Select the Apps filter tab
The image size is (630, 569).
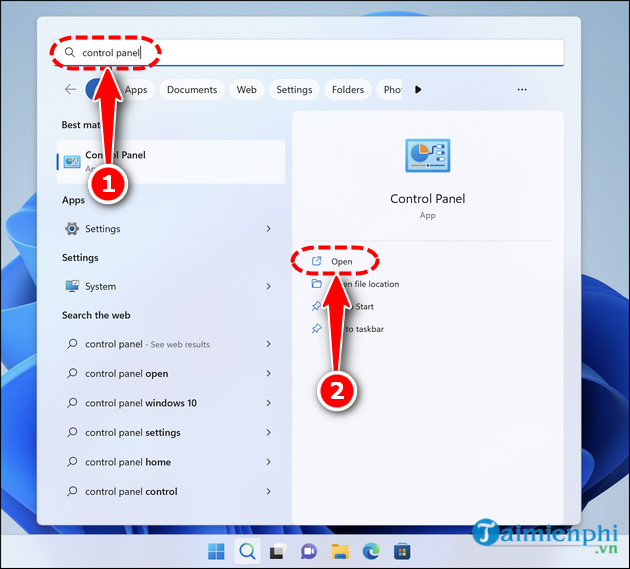pos(136,90)
